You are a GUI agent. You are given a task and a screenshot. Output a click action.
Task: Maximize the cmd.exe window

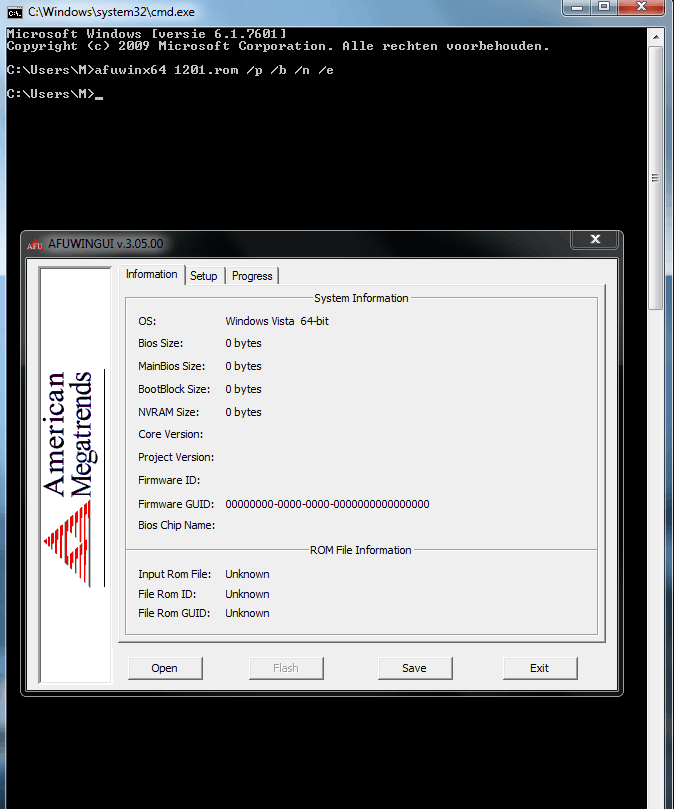[604, 7]
